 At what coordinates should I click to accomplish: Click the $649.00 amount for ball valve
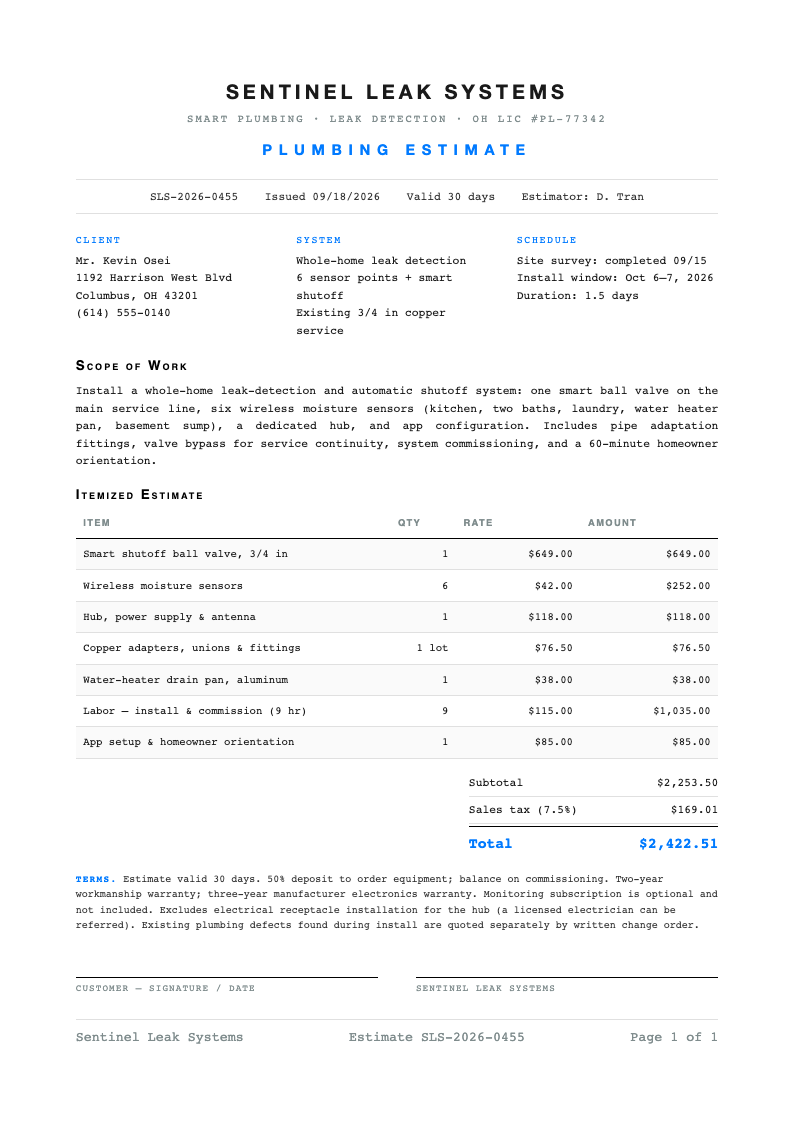pos(688,554)
